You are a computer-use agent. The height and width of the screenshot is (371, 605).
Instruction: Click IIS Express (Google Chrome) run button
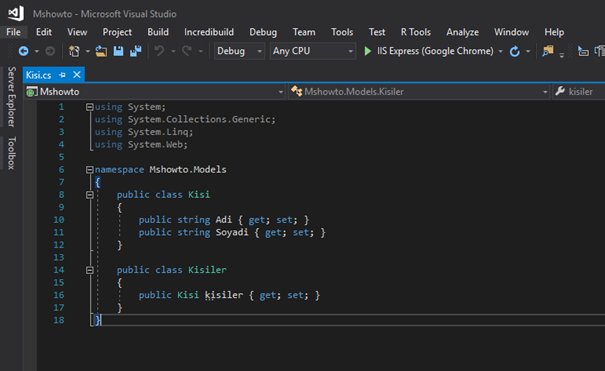point(429,51)
